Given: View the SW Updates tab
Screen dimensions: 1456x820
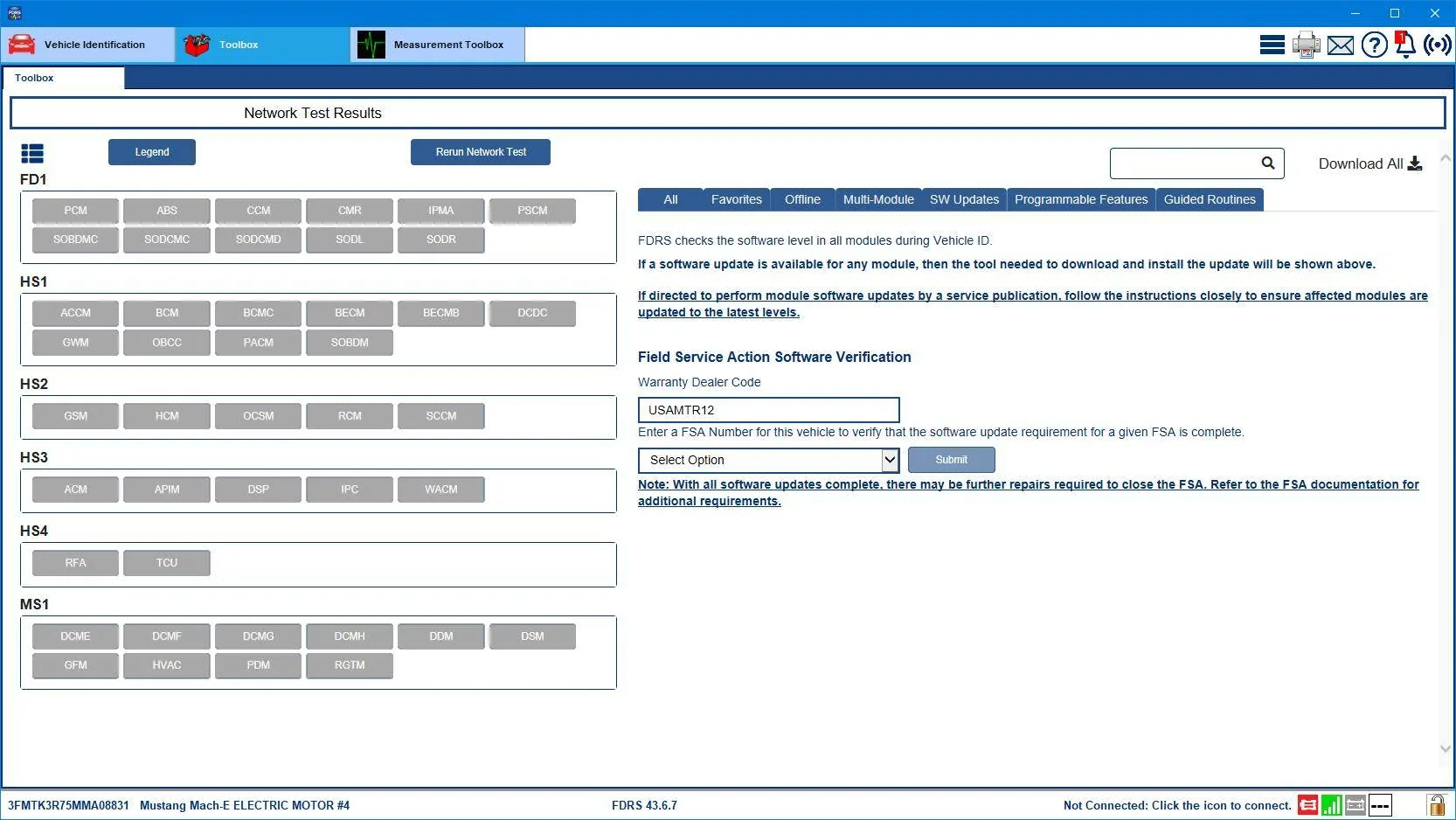Looking at the screenshot, I should [964, 199].
